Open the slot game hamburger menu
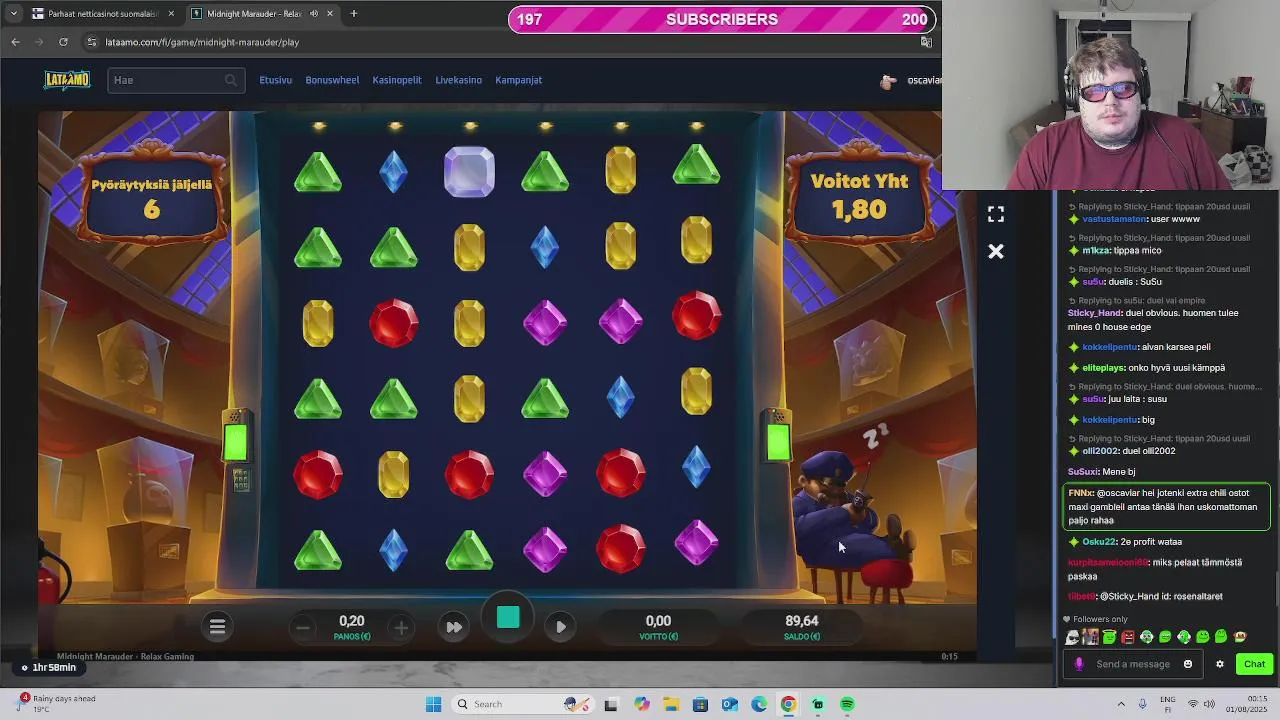 coord(217,627)
